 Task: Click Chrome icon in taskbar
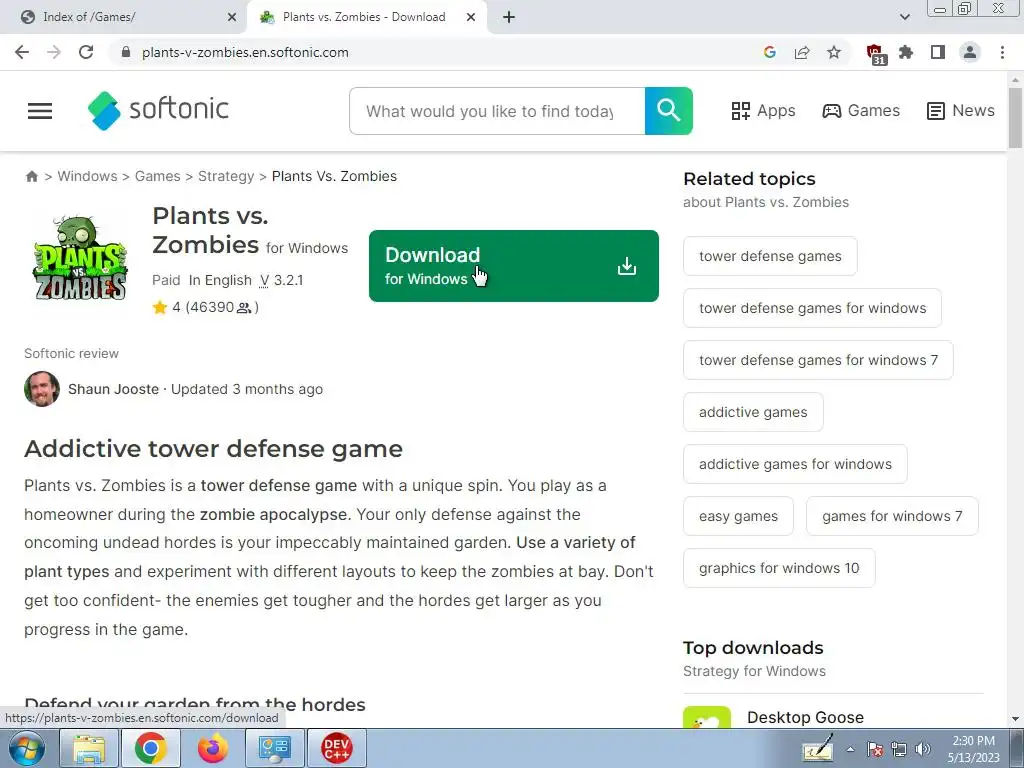point(151,748)
